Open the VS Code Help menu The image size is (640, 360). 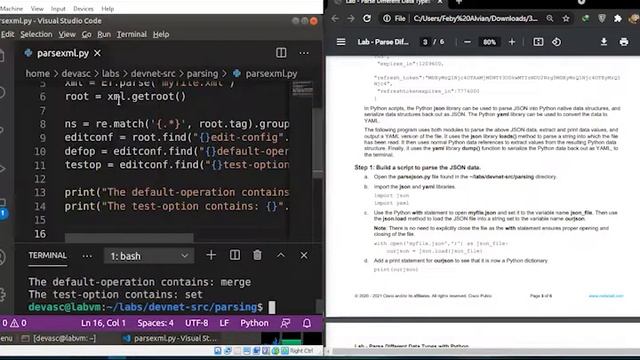point(161,34)
